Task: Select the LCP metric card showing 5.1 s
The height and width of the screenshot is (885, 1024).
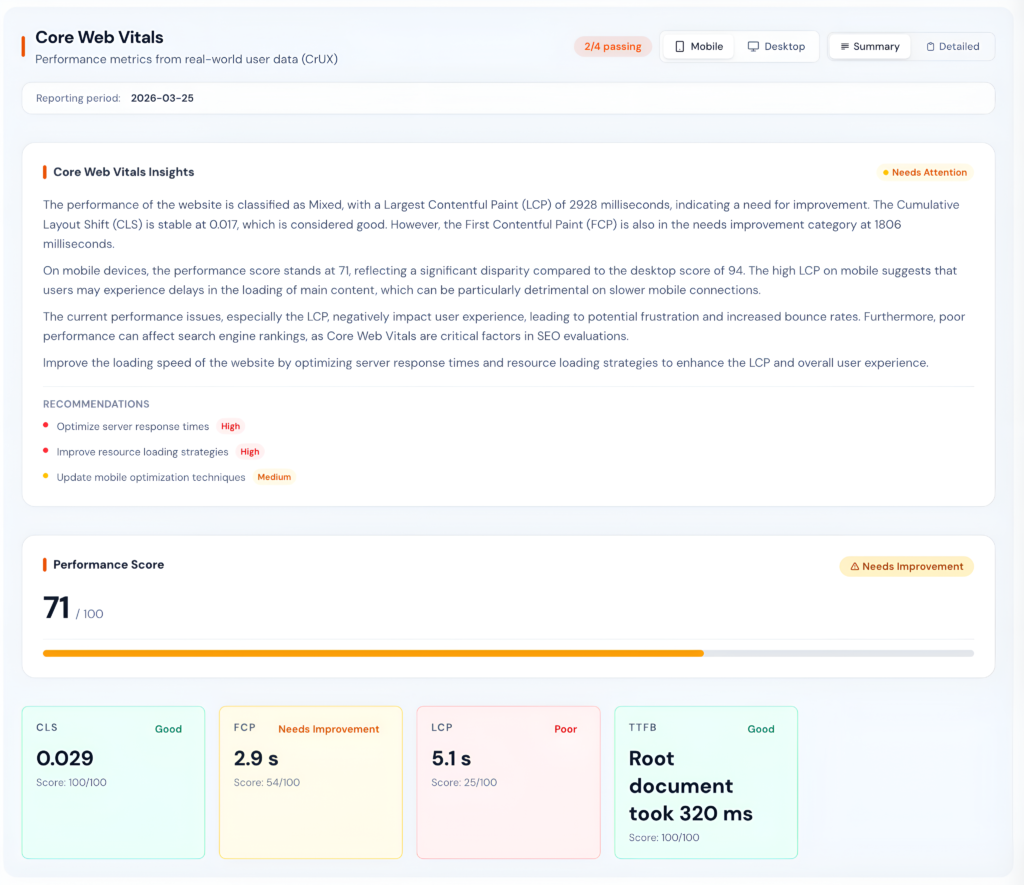Action: tap(508, 782)
